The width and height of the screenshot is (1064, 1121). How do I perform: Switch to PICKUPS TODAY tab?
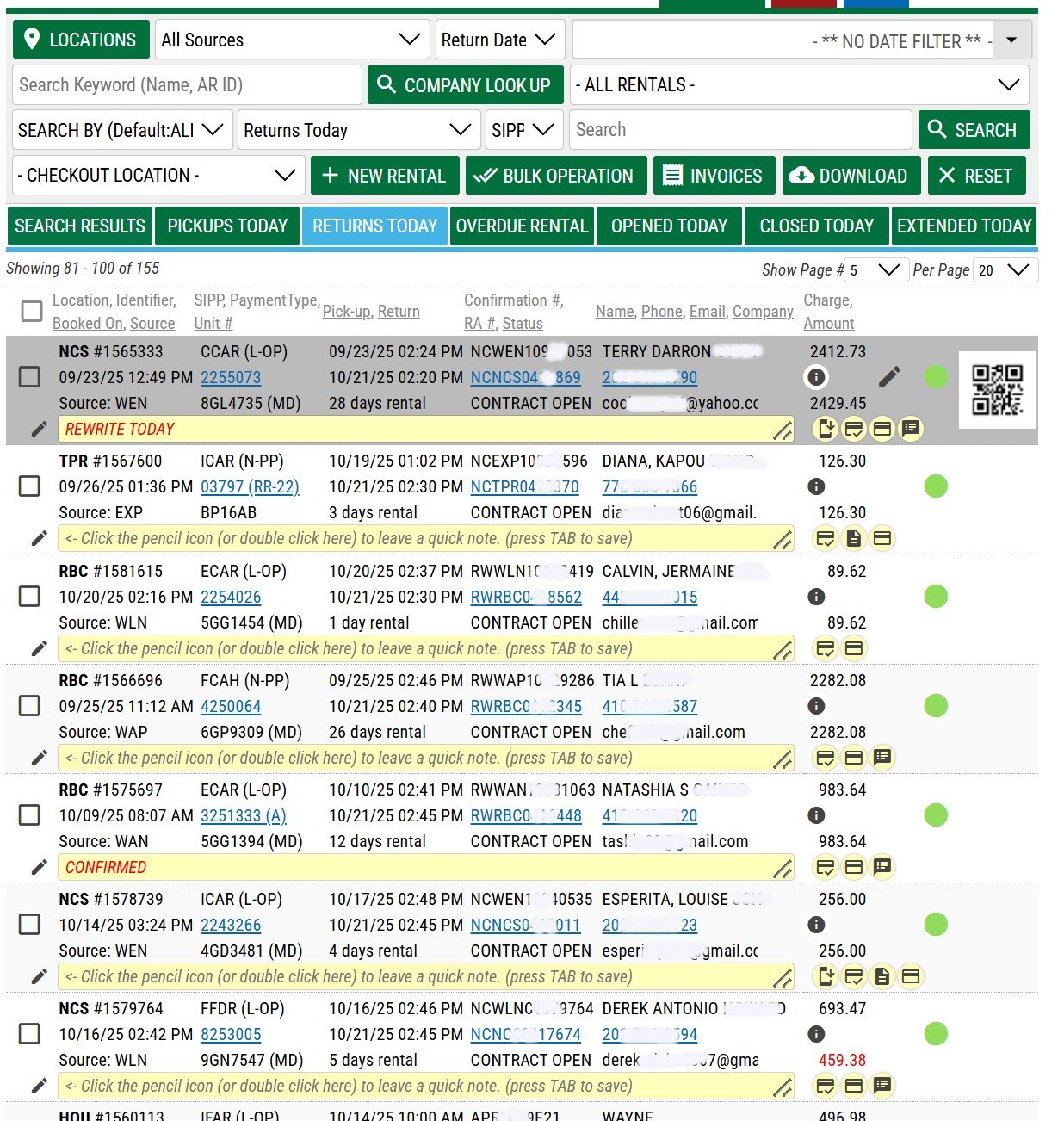pyautogui.click(x=227, y=226)
